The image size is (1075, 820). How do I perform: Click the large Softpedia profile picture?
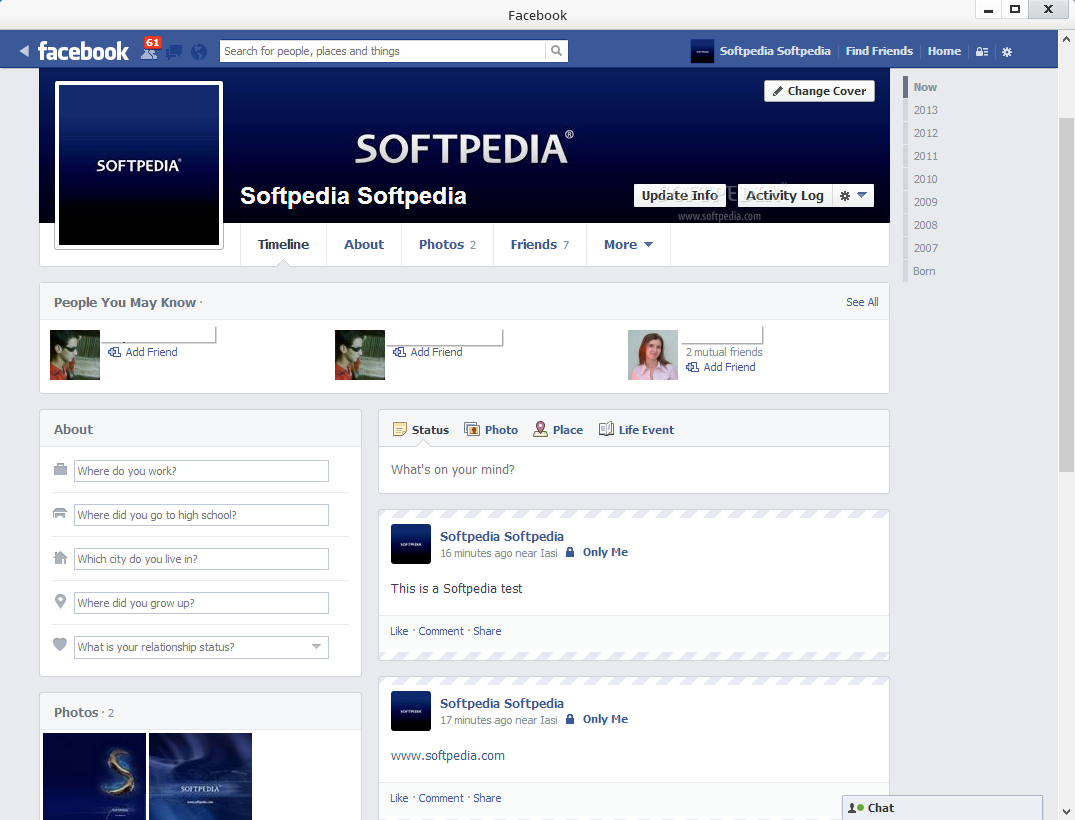pyautogui.click(x=138, y=165)
